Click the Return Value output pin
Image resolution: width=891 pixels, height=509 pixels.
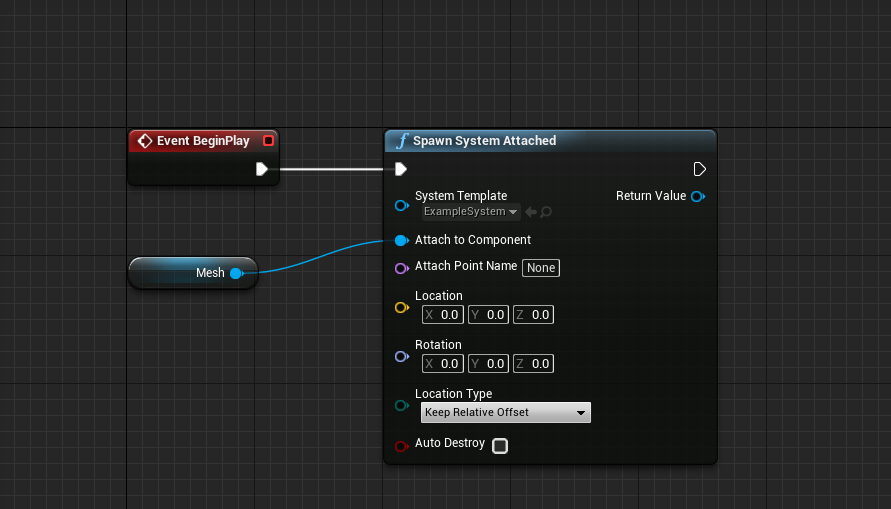[x=698, y=197]
